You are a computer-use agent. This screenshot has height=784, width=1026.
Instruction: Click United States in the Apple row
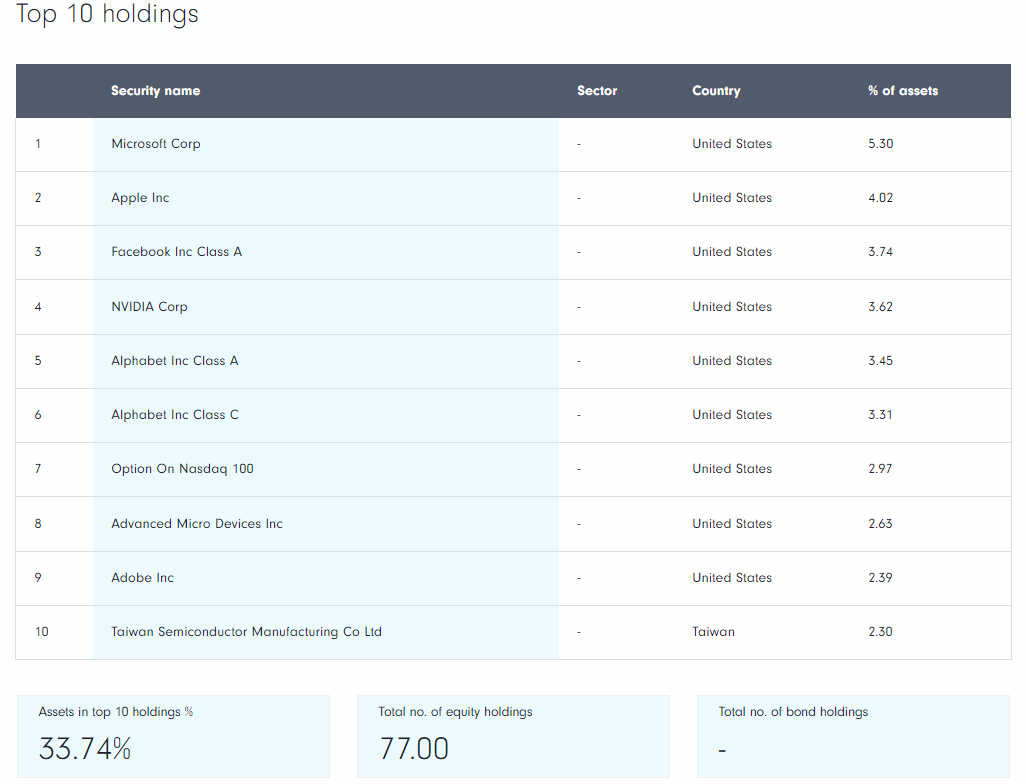732,198
